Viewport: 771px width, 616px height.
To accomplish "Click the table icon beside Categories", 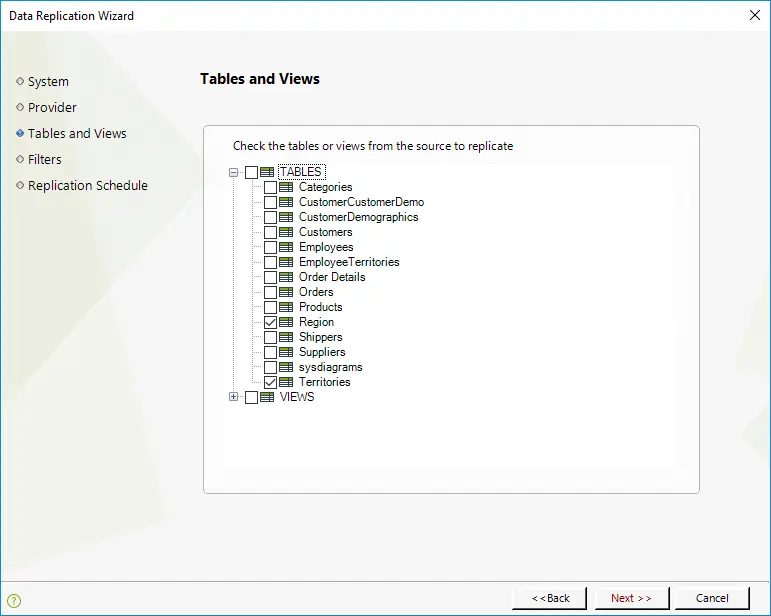I will pyautogui.click(x=286, y=187).
